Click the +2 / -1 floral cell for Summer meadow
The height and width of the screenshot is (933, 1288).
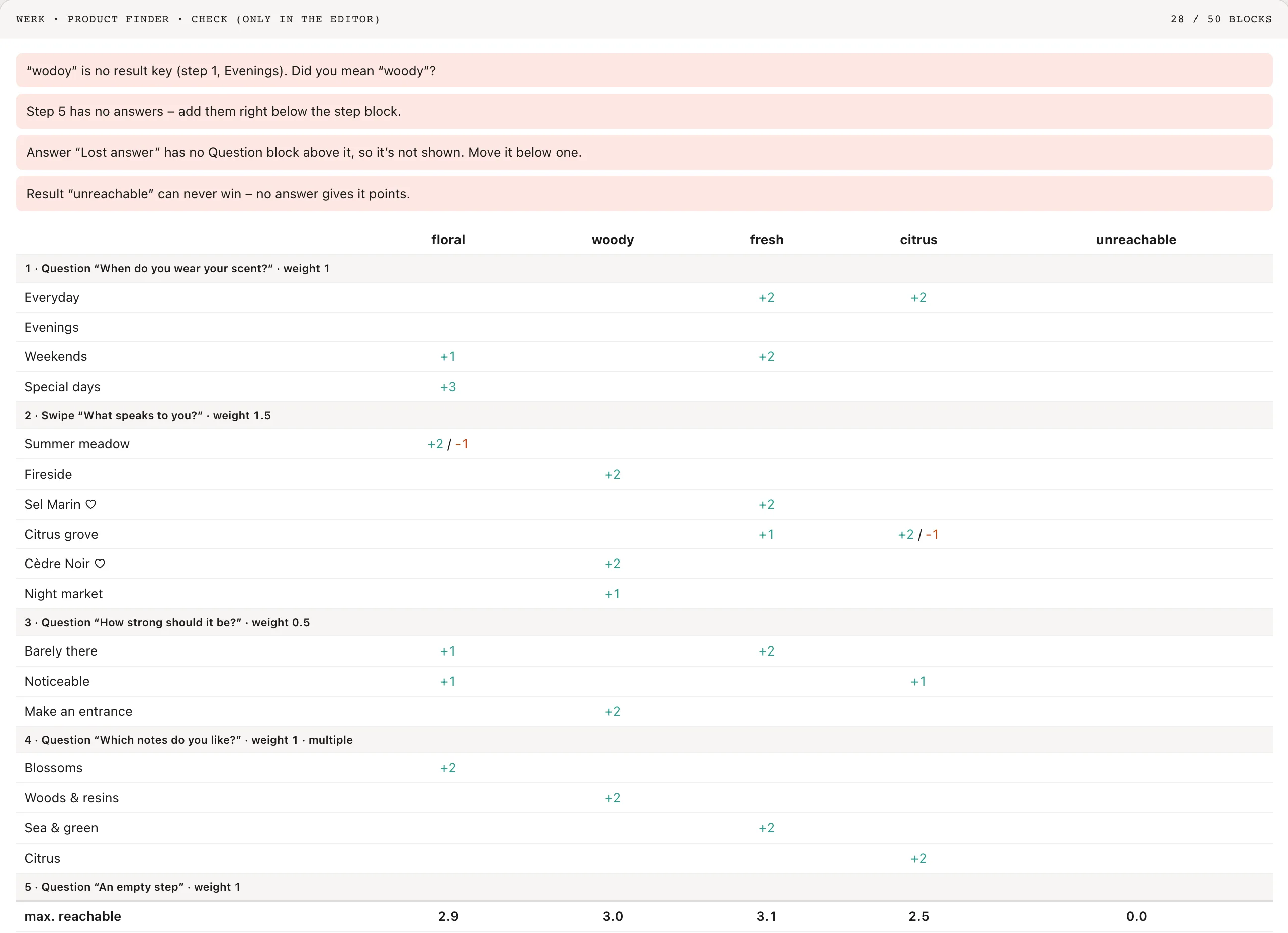click(448, 444)
